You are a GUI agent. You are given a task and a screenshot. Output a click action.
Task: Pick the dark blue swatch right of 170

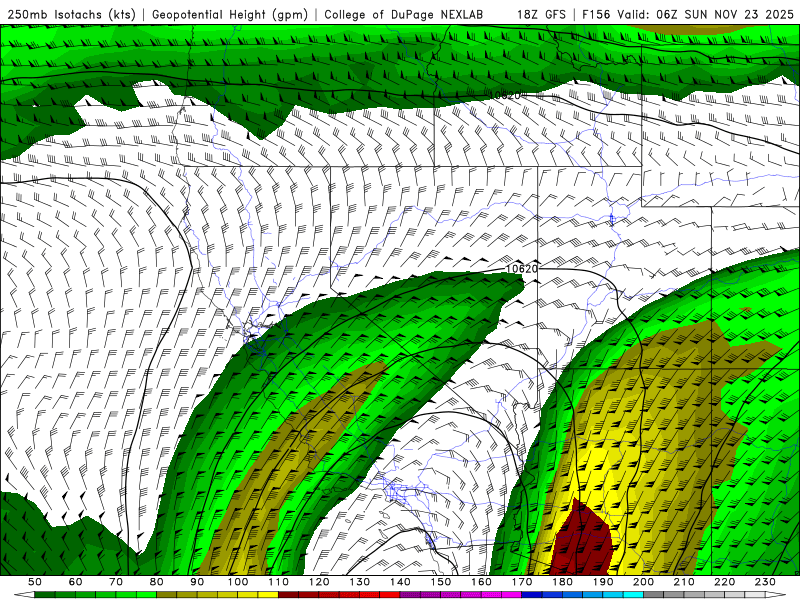531,595
